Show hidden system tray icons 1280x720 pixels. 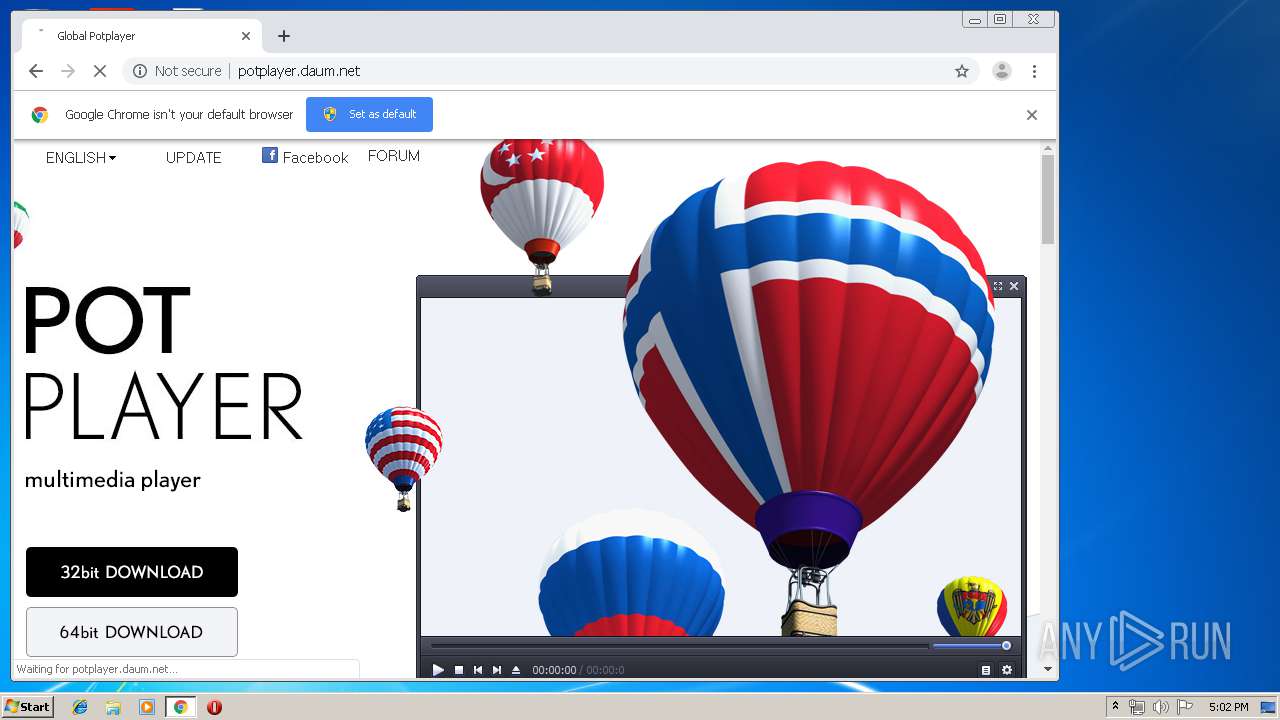[x=1115, y=707]
